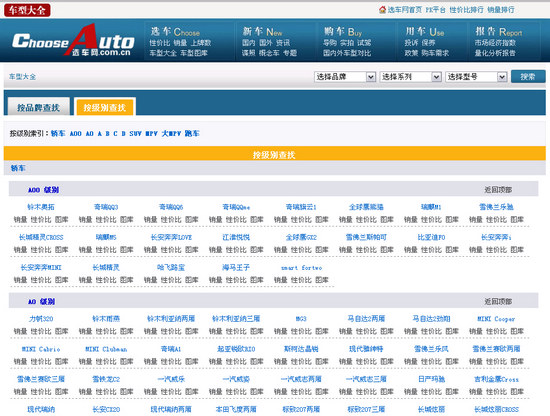Click 国内 under the New menu
The image size is (550, 416).
248,43
